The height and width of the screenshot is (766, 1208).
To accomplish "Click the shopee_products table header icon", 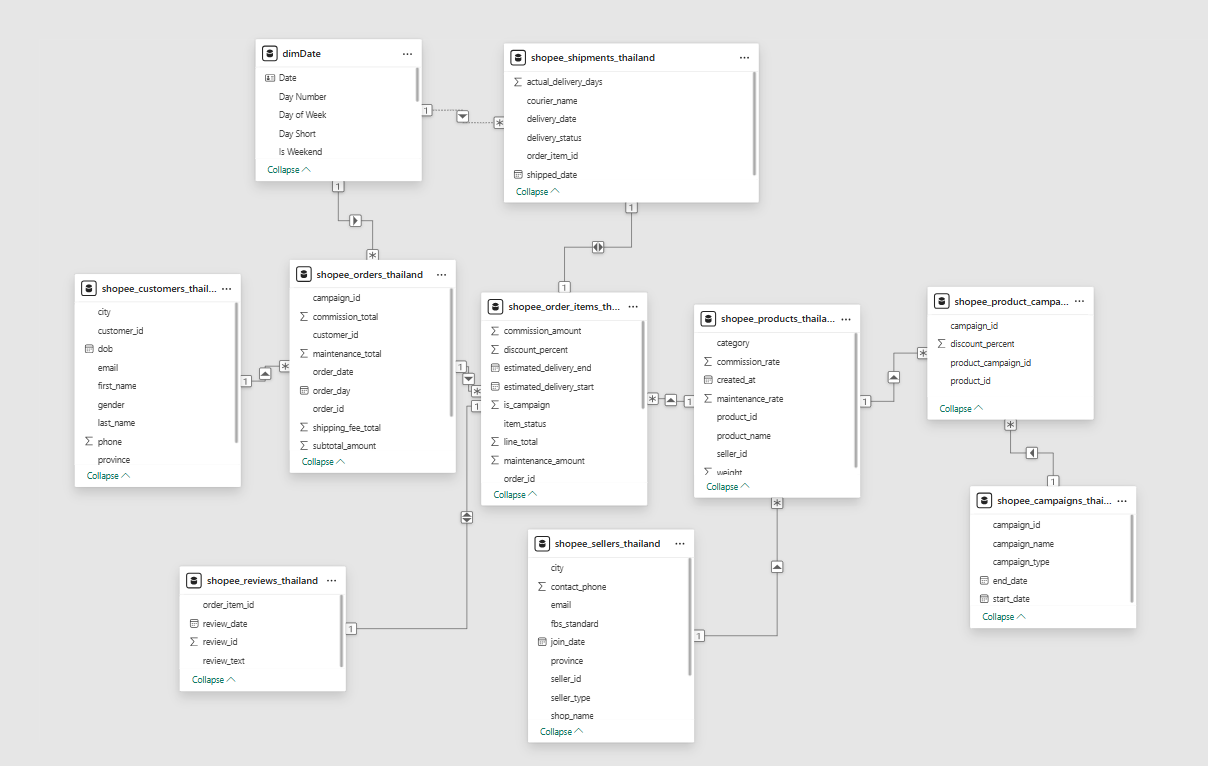I will pos(708,319).
